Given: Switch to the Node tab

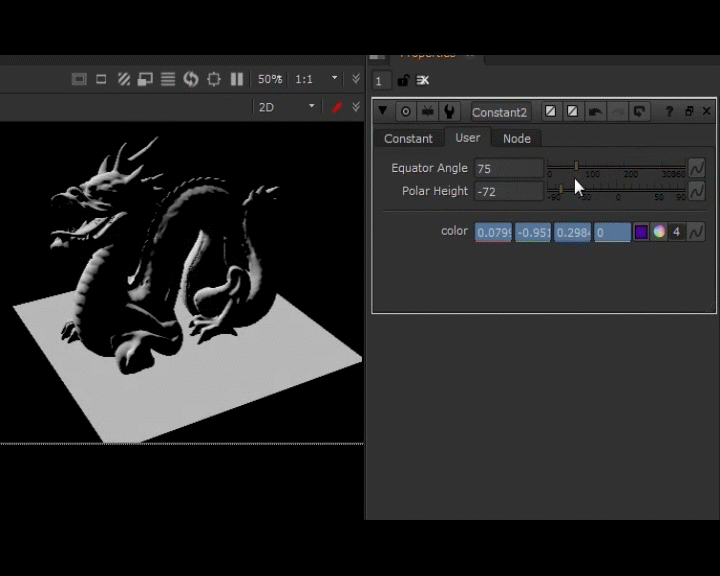Looking at the screenshot, I should click(x=516, y=138).
